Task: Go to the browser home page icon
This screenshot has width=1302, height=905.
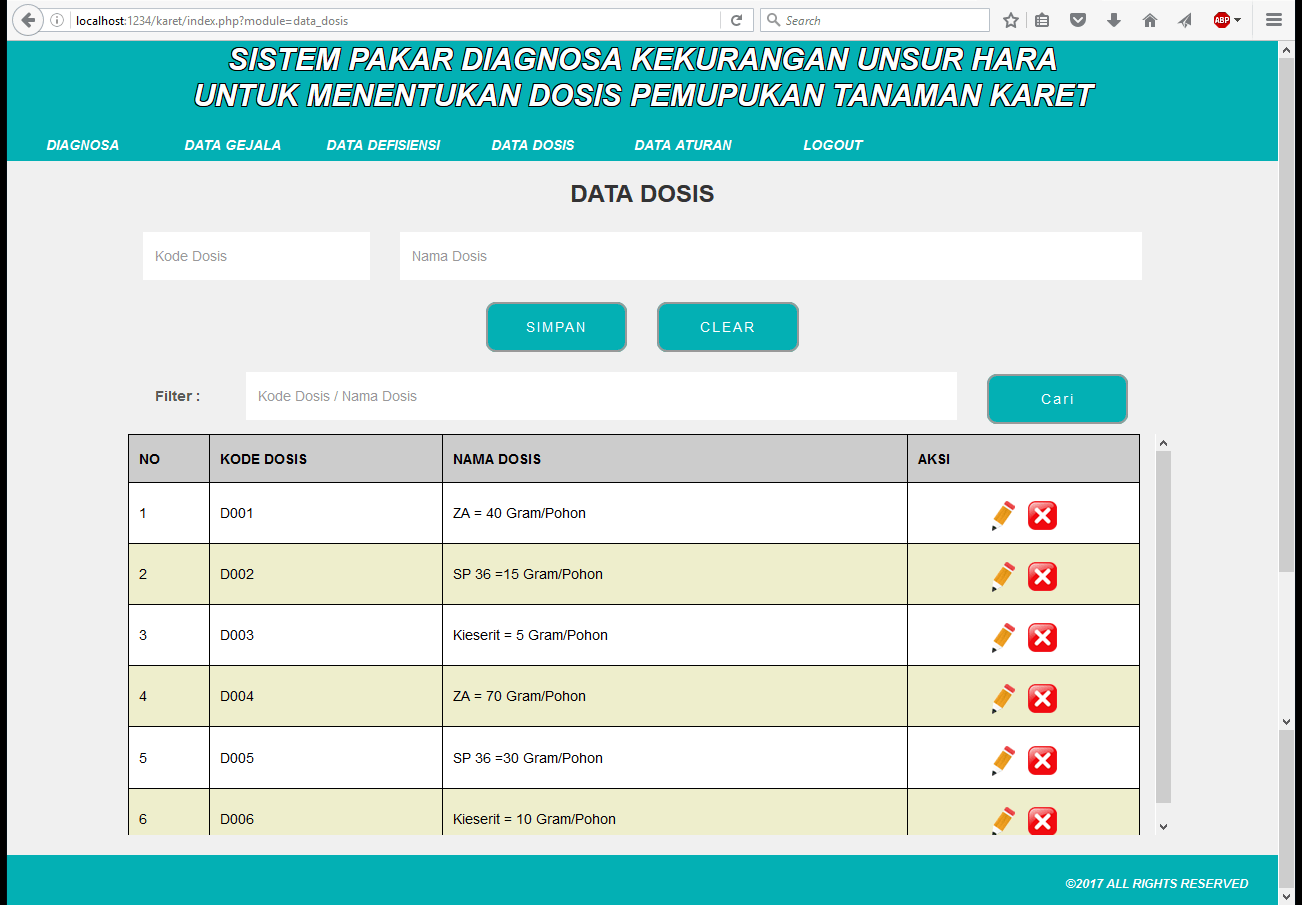Action: point(1150,20)
